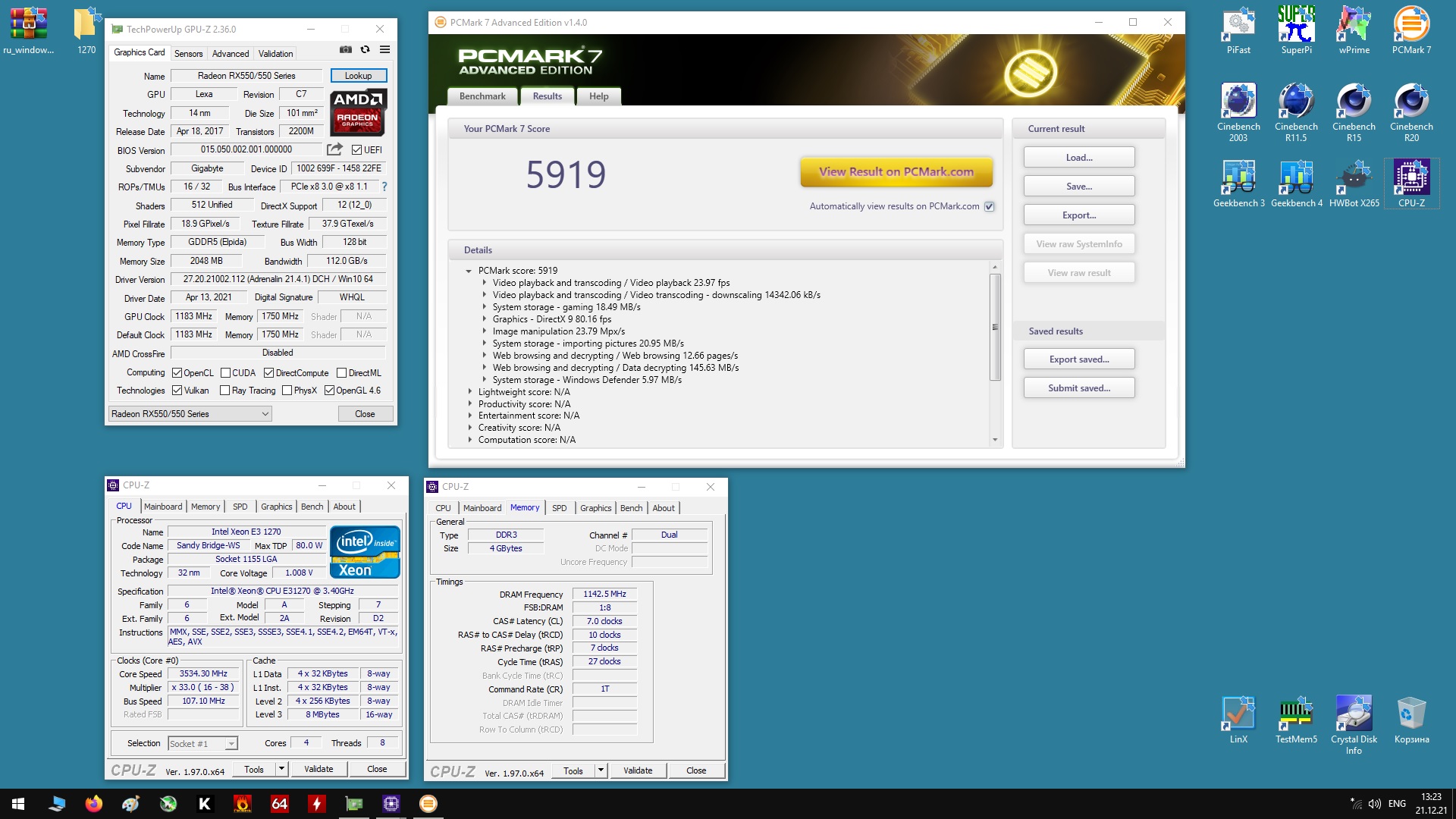Open Socket #1 selection dropdown in CPU-Z

(202, 744)
